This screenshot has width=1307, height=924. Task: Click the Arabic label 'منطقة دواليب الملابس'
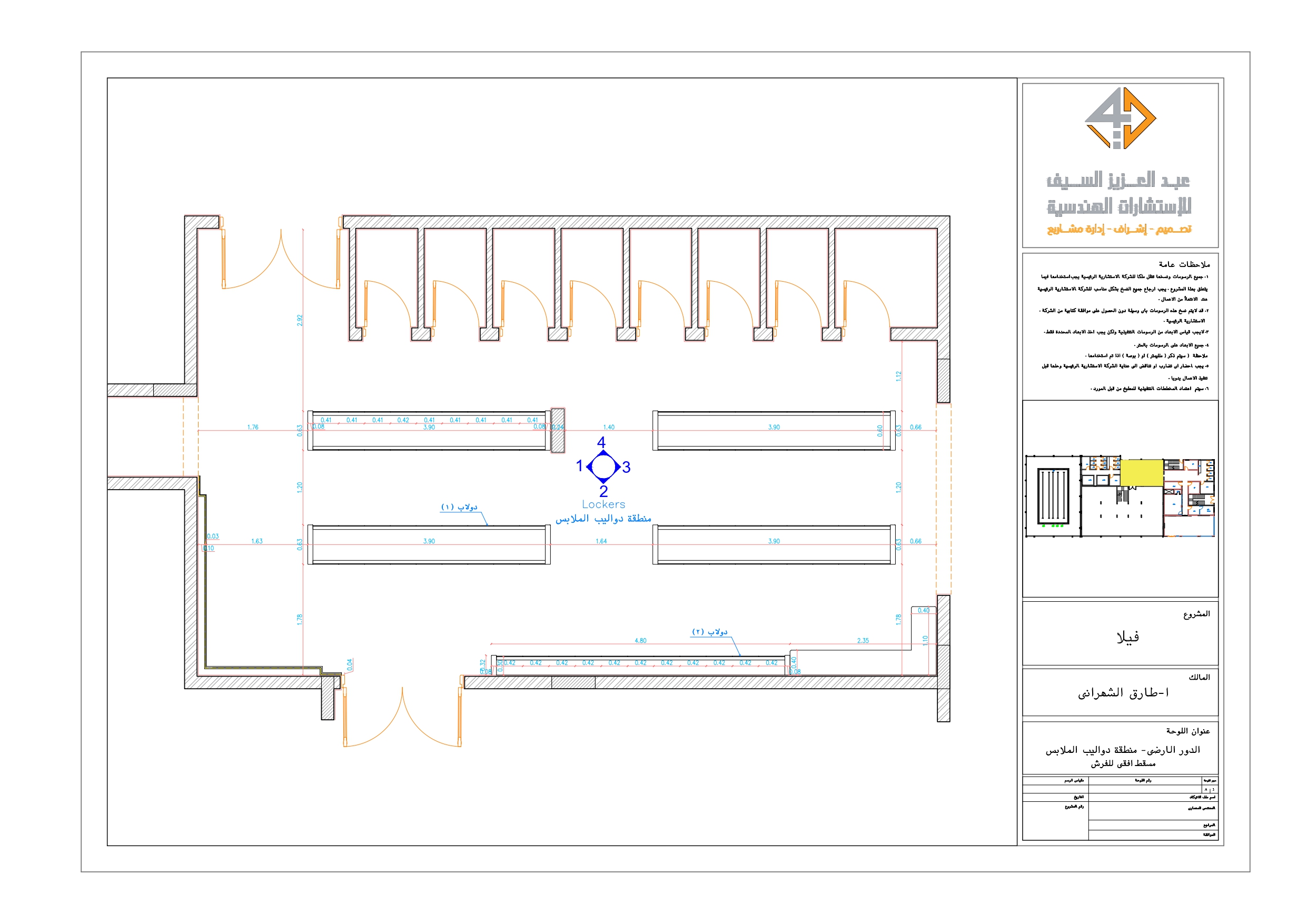603,519
